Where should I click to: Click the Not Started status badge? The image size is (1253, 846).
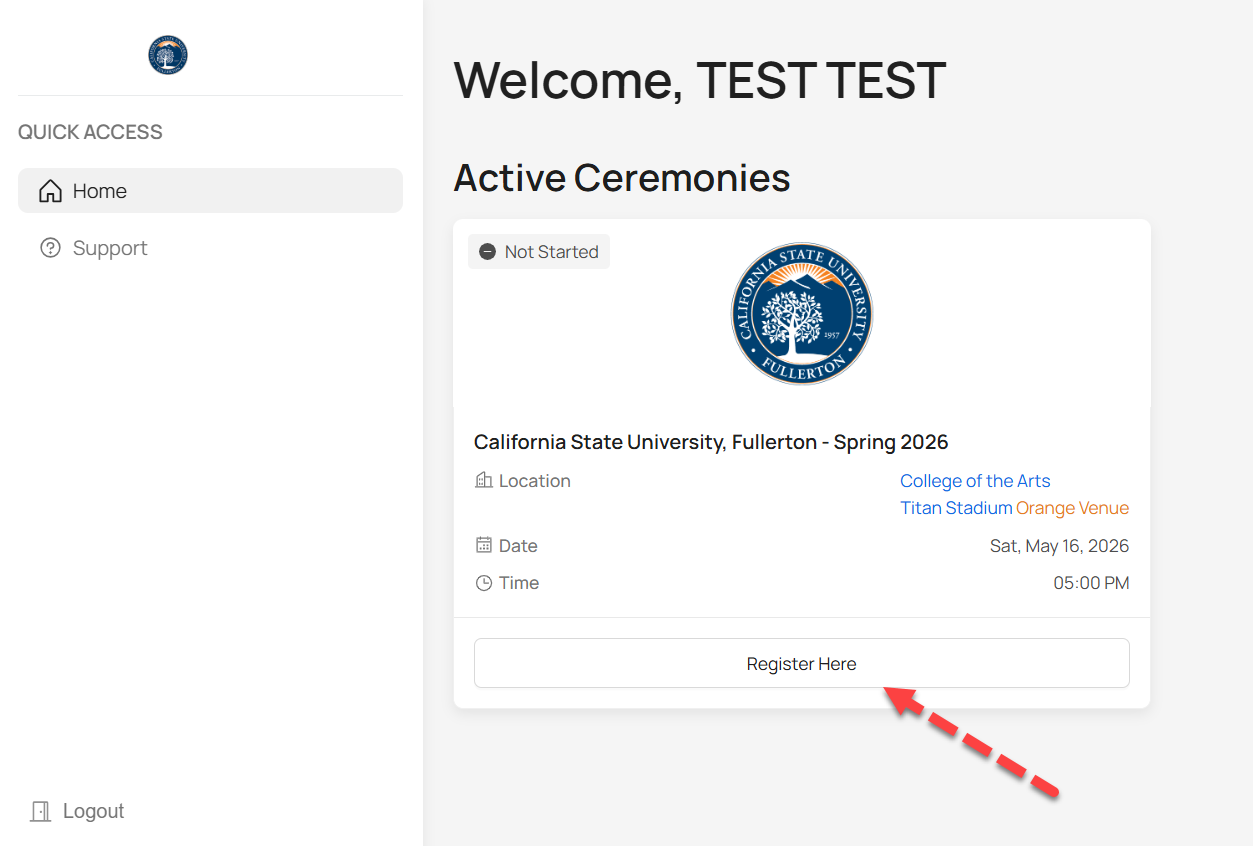(x=538, y=251)
